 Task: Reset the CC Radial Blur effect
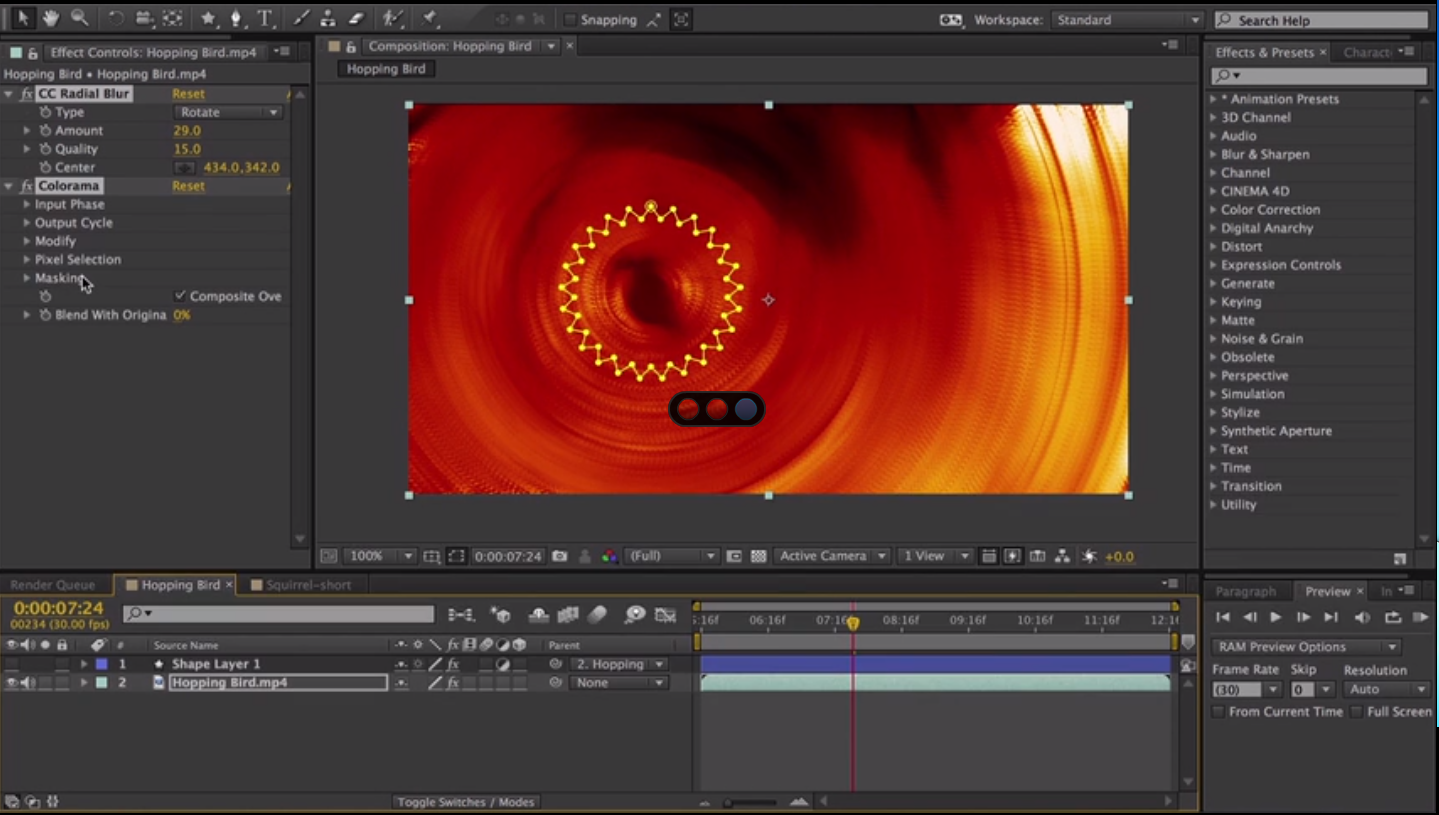coord(188,94)
